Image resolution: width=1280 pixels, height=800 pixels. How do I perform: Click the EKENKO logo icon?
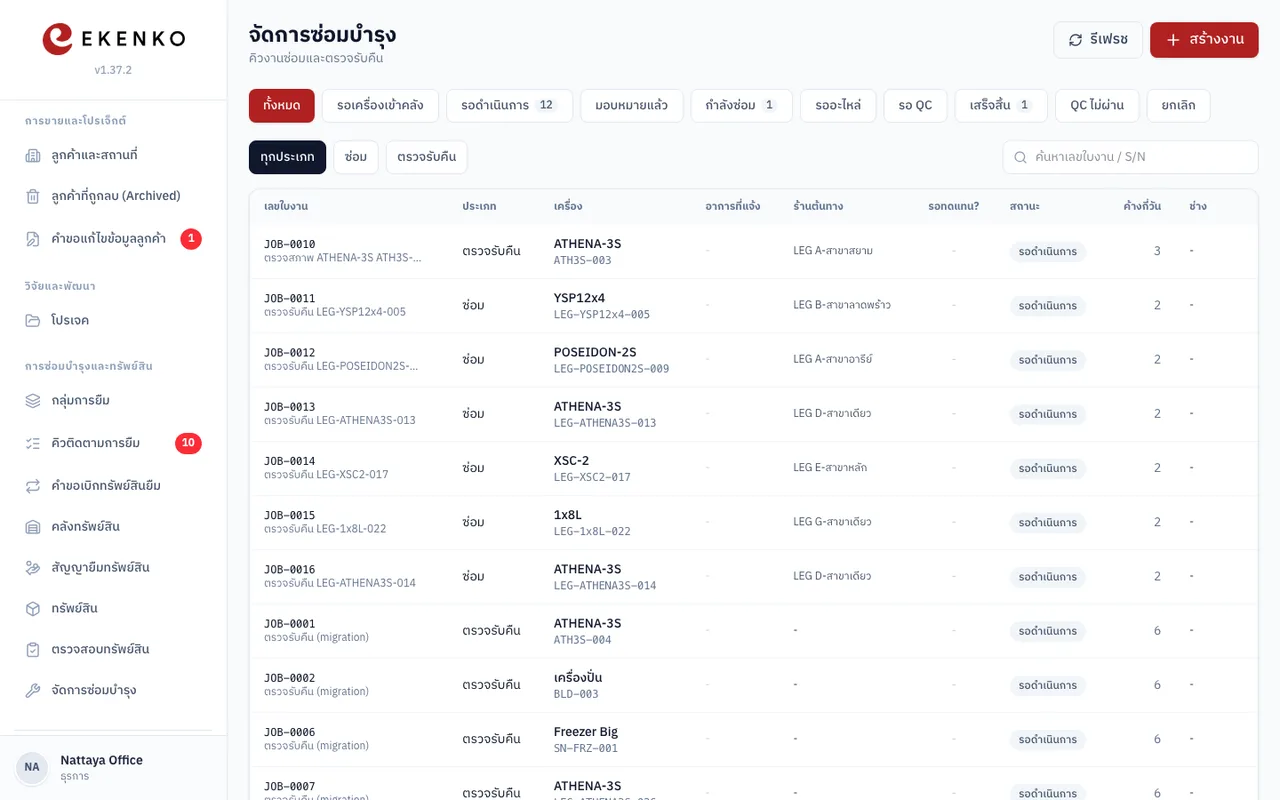58,39
